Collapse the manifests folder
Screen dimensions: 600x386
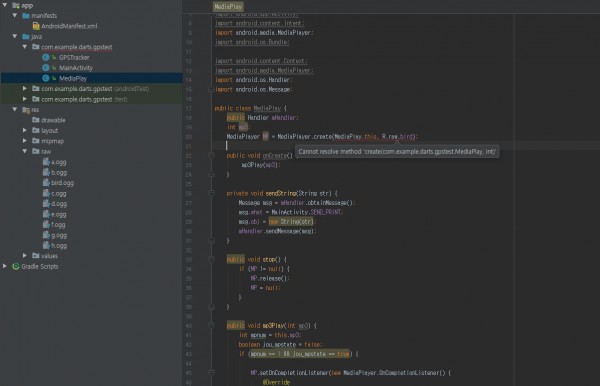(15, 16)
